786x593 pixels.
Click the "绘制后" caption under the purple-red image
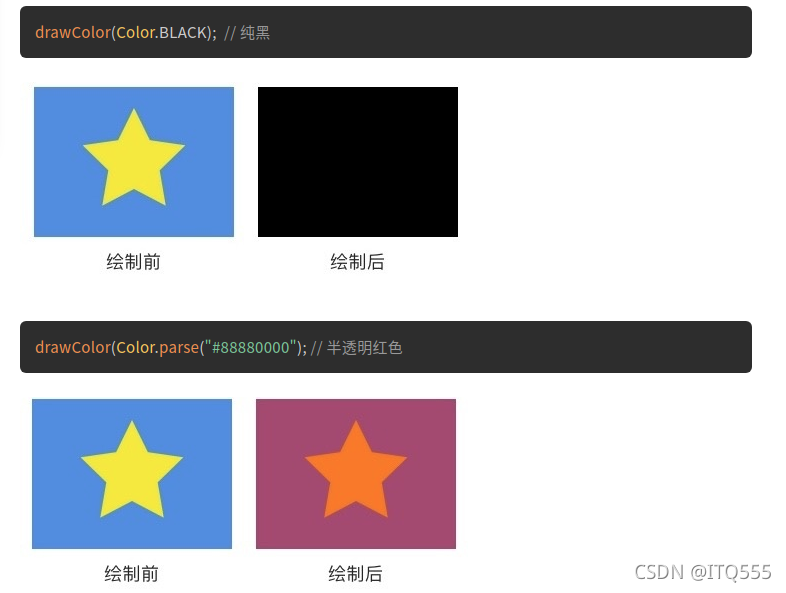pos(355,573)
